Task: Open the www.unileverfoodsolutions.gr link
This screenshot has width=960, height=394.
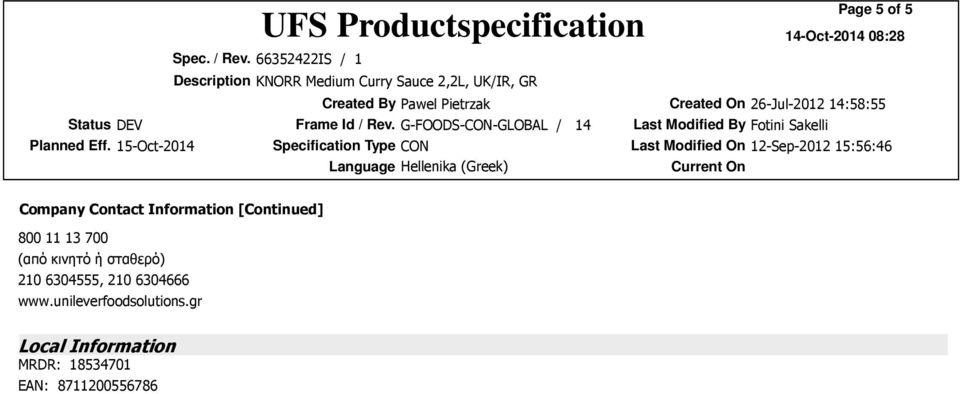Action: 110,301
